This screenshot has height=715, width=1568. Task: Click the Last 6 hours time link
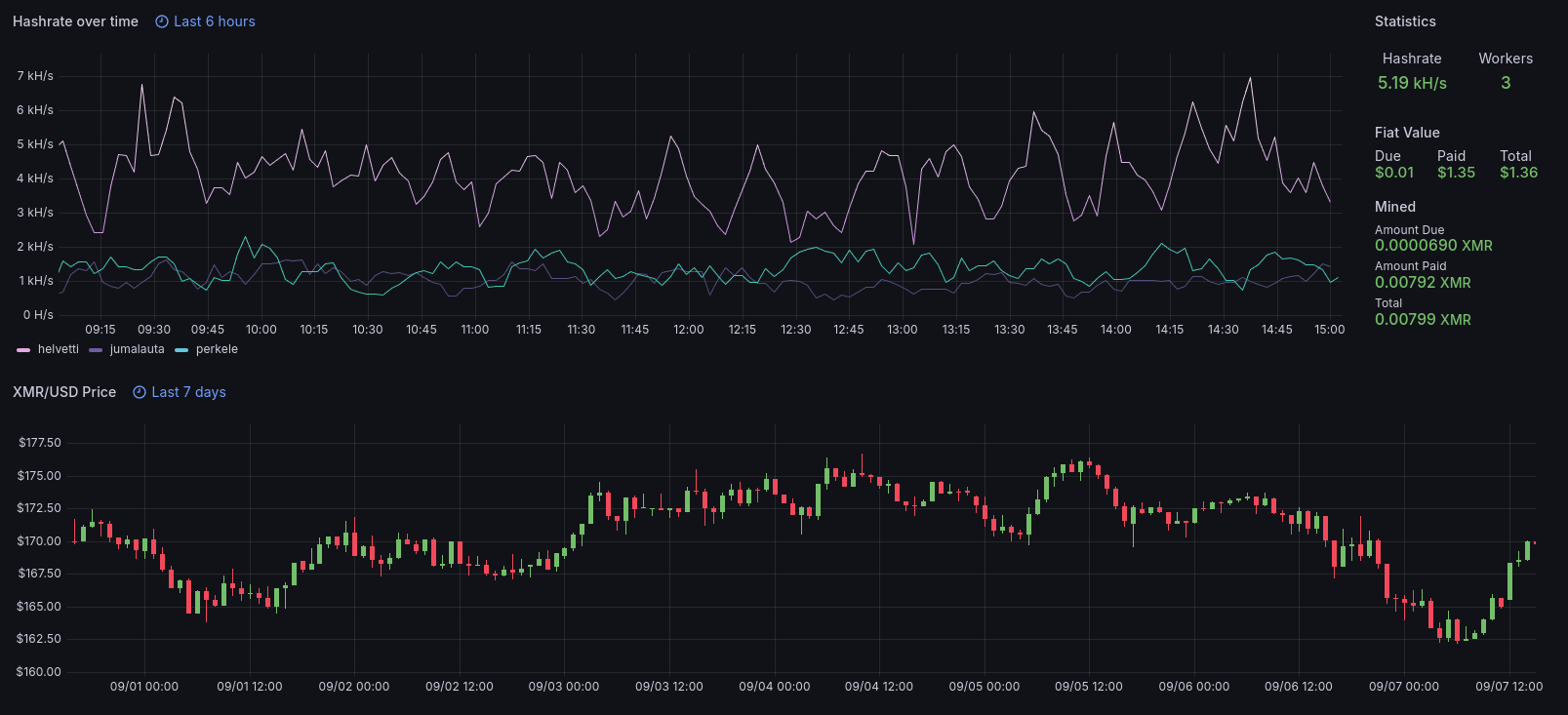click(x=215, y=21)
